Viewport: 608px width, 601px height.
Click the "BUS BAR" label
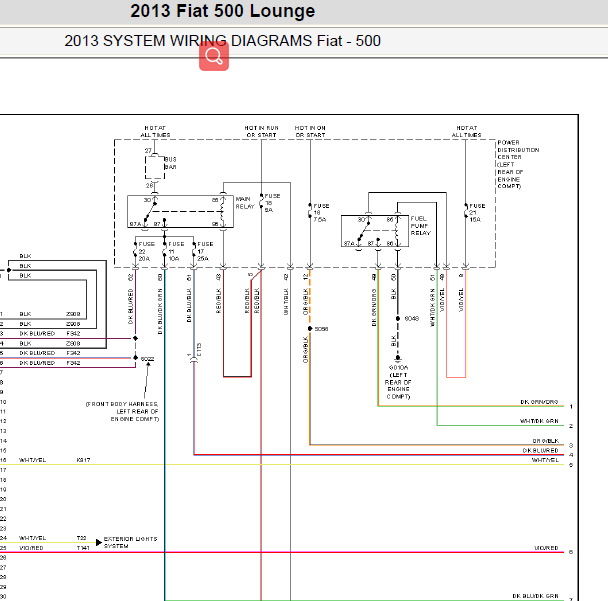tap(171, 163)
